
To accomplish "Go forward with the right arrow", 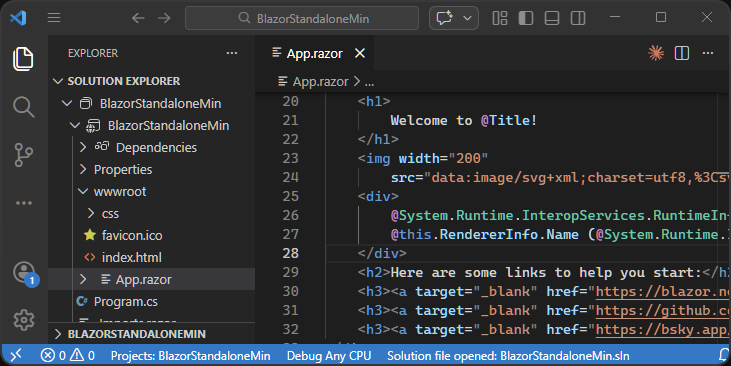I will coord(164,18).
